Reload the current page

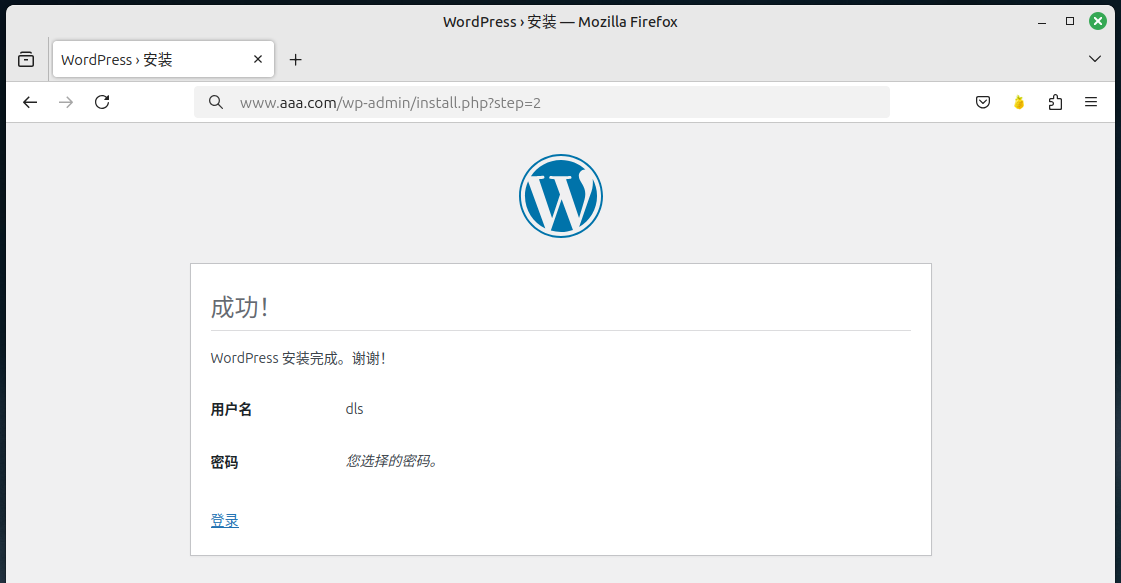pos(102,102)
